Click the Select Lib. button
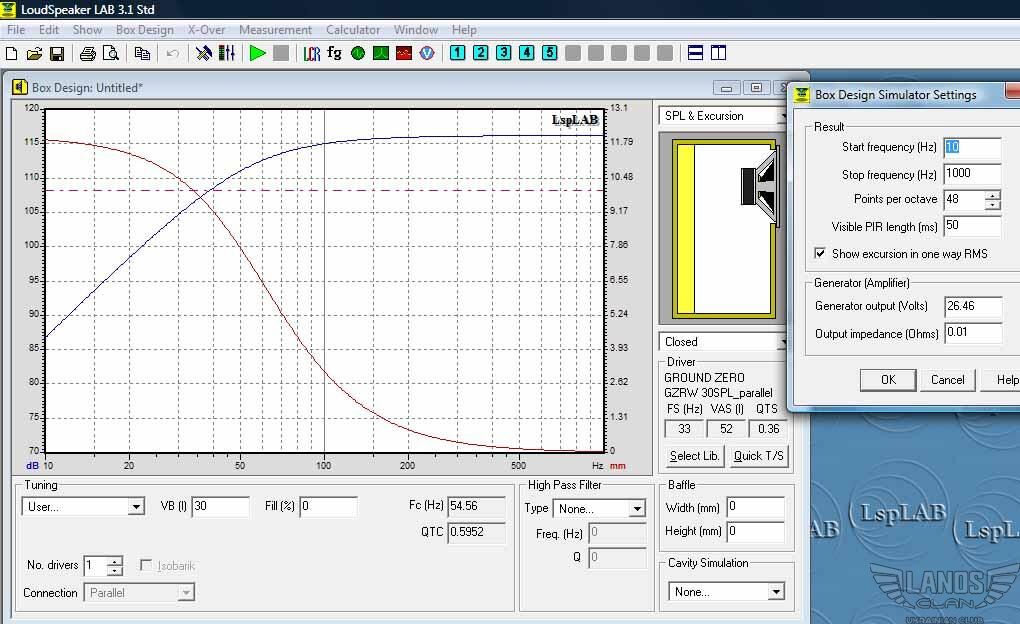 (x=694, y=456)
